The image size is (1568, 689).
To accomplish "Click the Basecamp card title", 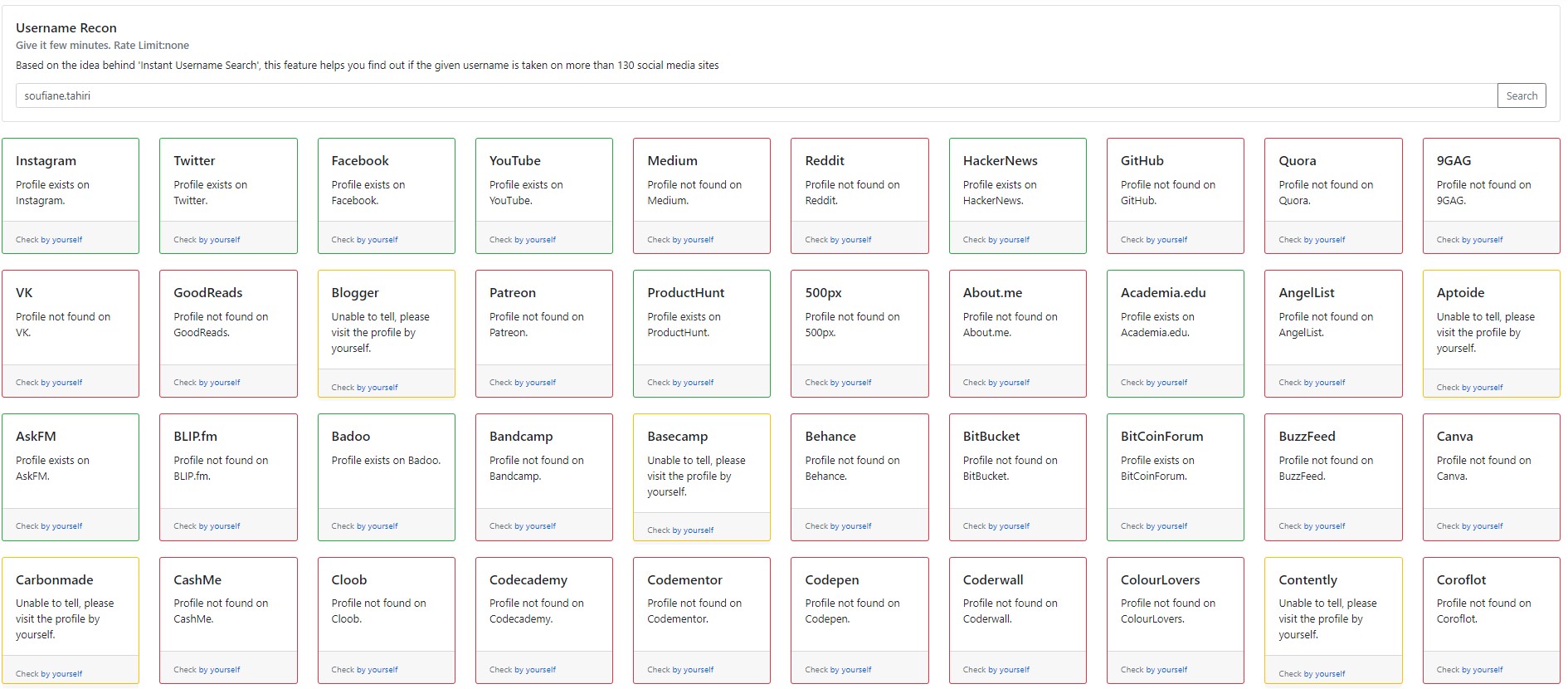I will [678, 437].
